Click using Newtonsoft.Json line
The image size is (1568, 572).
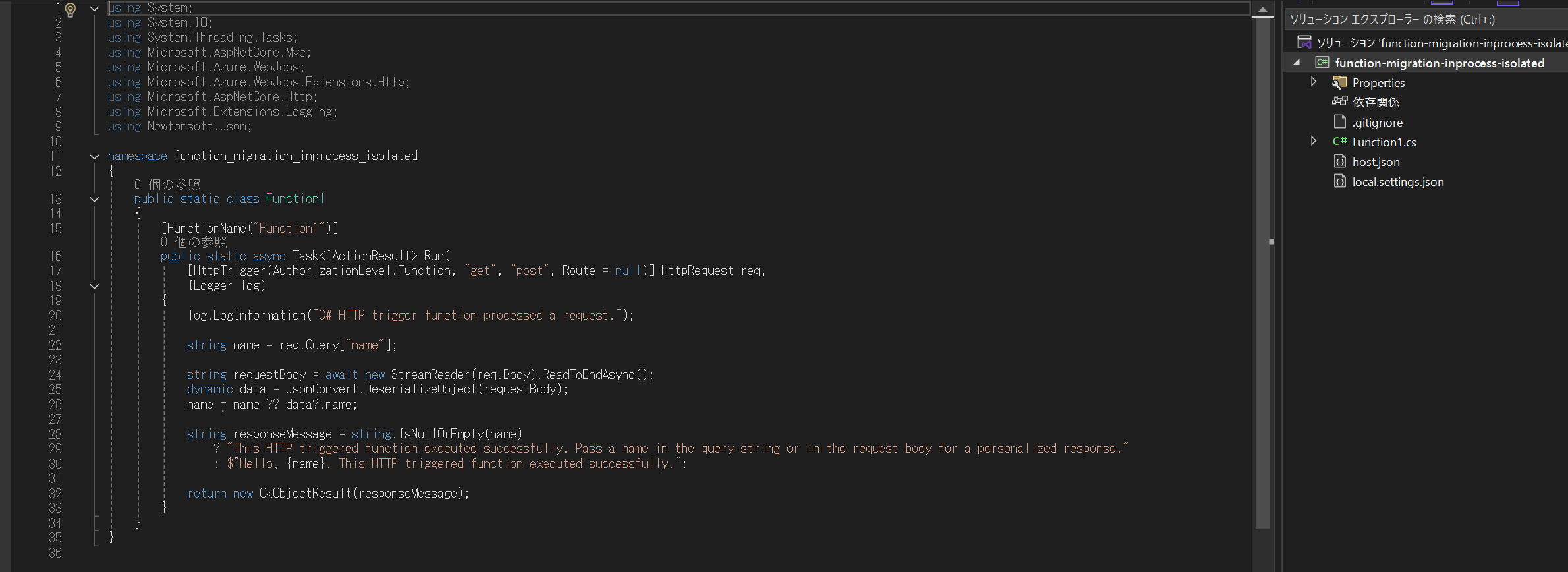180,127
